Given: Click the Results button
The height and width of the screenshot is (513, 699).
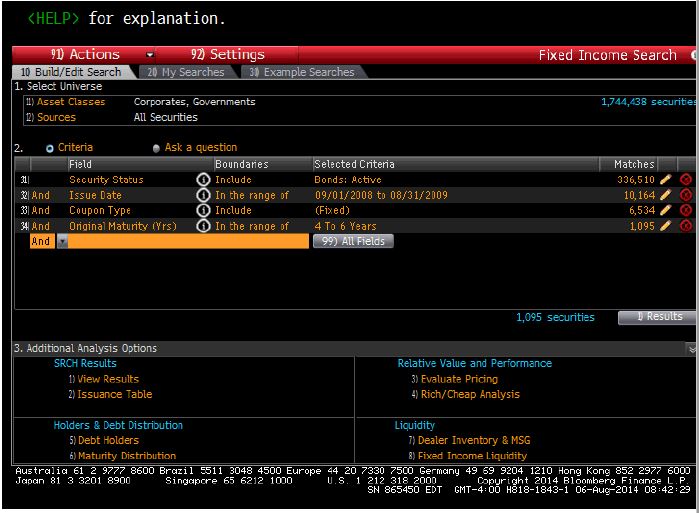Looking at the screenshot, I should click(657, 317).
